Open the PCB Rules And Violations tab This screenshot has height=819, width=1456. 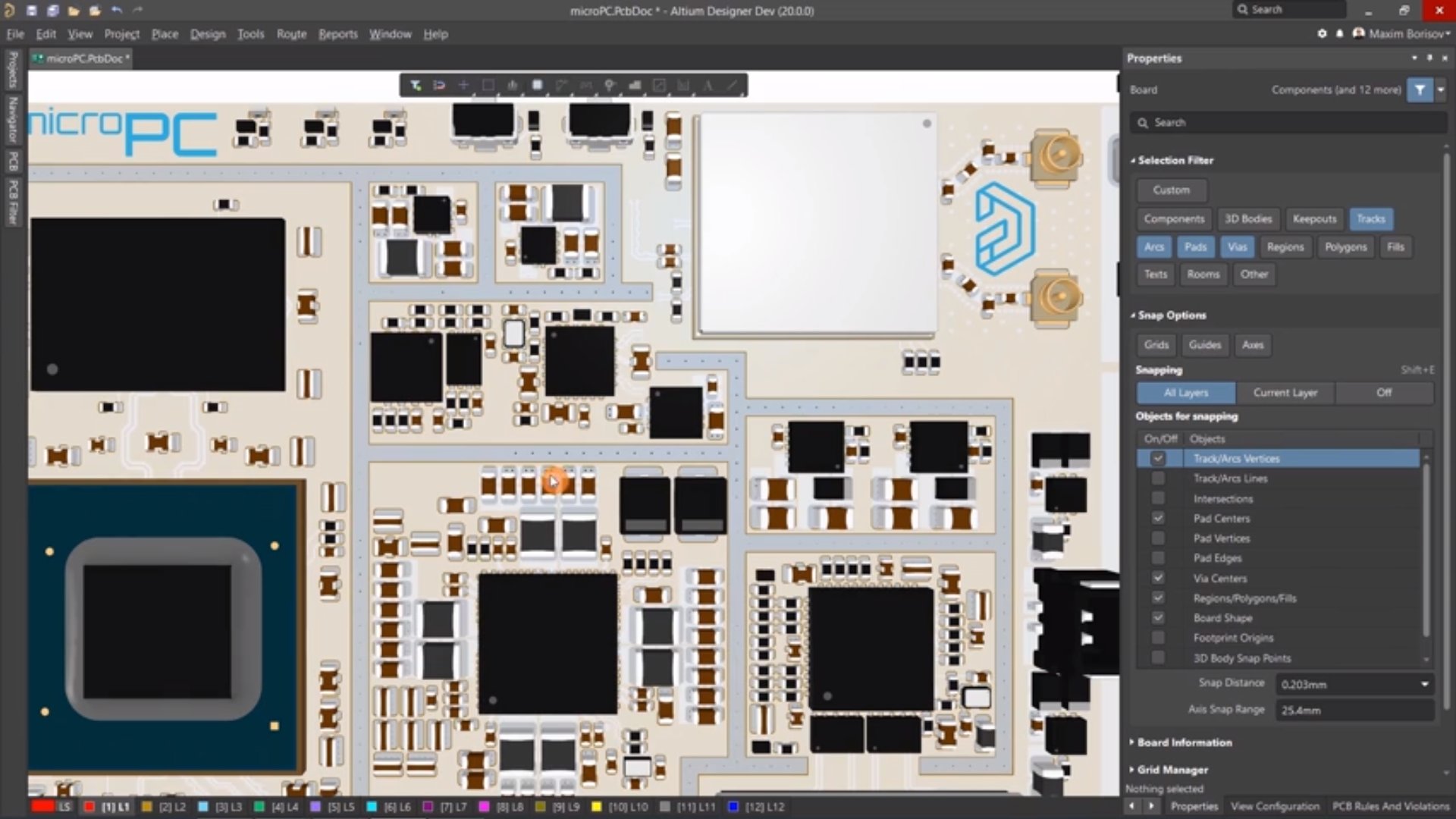(1391, 806)
